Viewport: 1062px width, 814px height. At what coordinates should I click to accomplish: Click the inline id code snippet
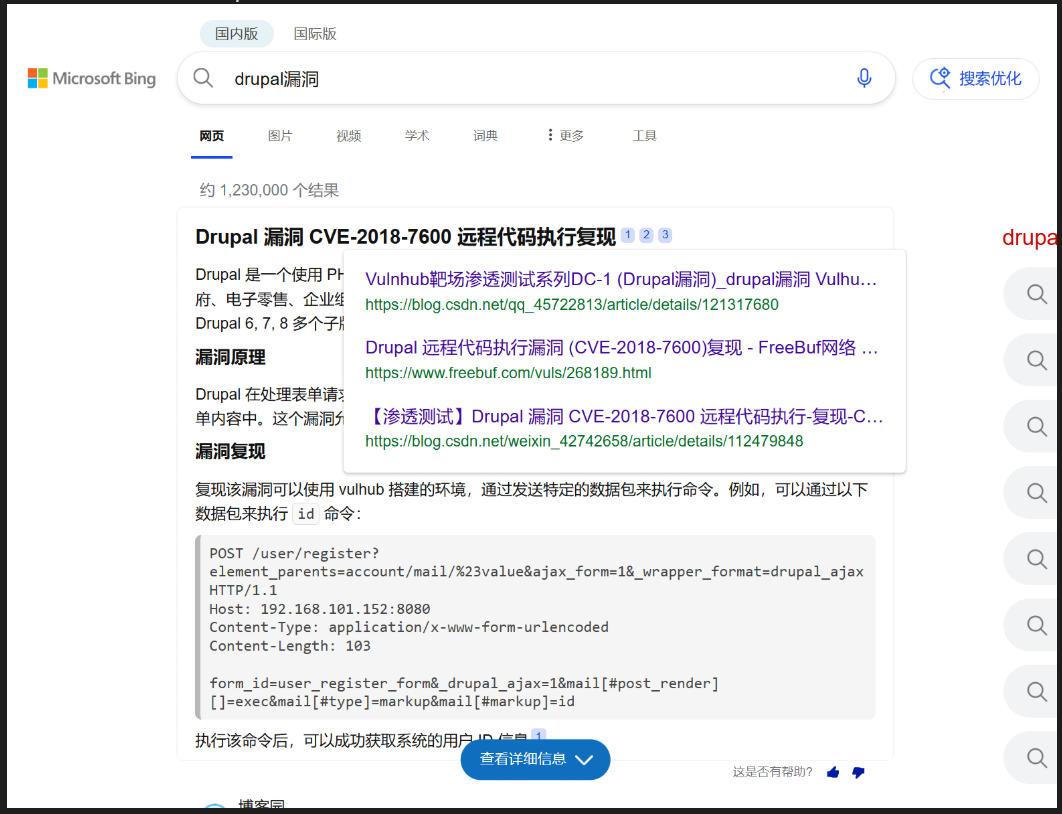click(x=306, y=514)
